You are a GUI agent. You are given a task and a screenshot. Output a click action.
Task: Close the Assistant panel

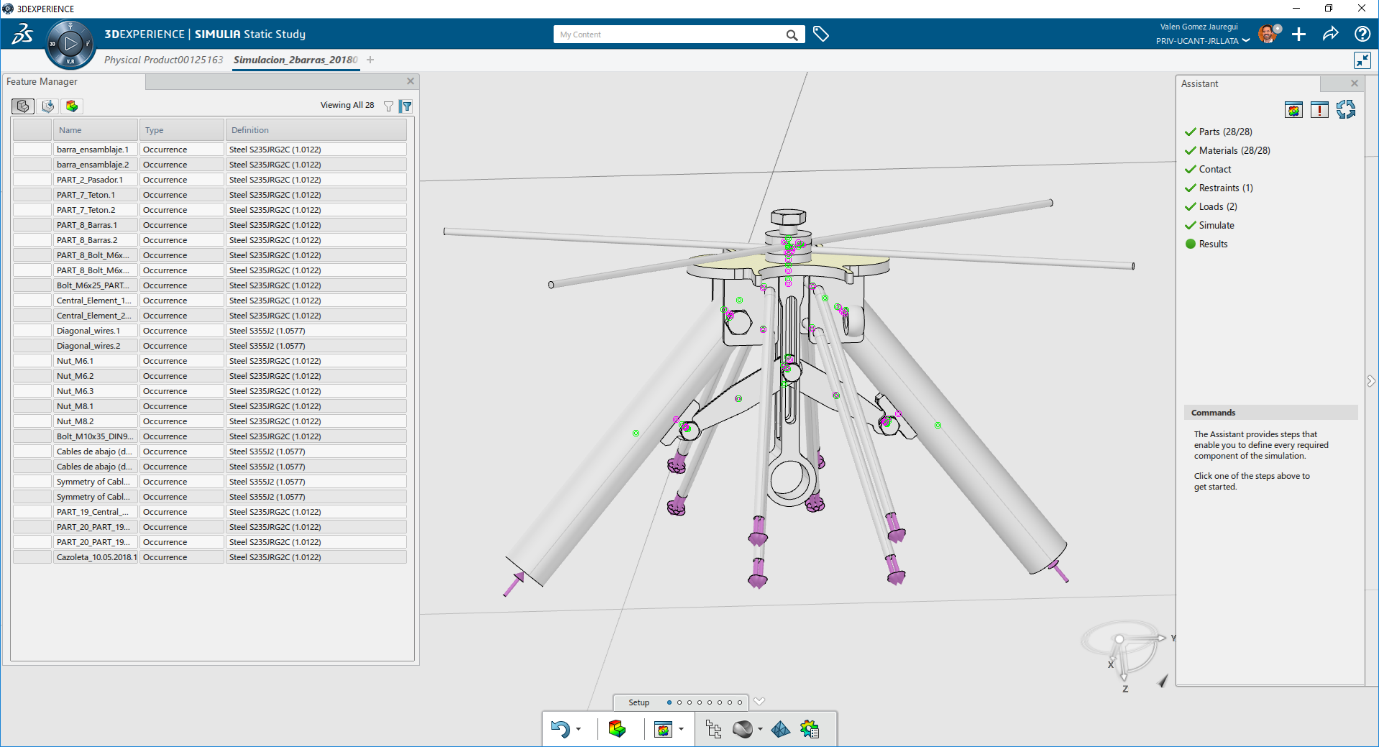[1355, 84]
